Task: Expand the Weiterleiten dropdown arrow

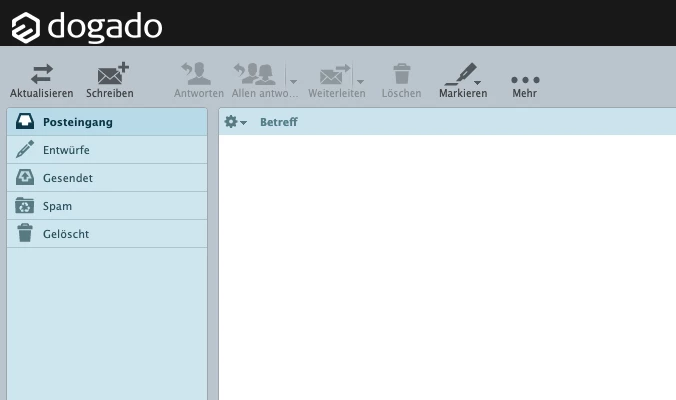Action: (x=360, y=81)
